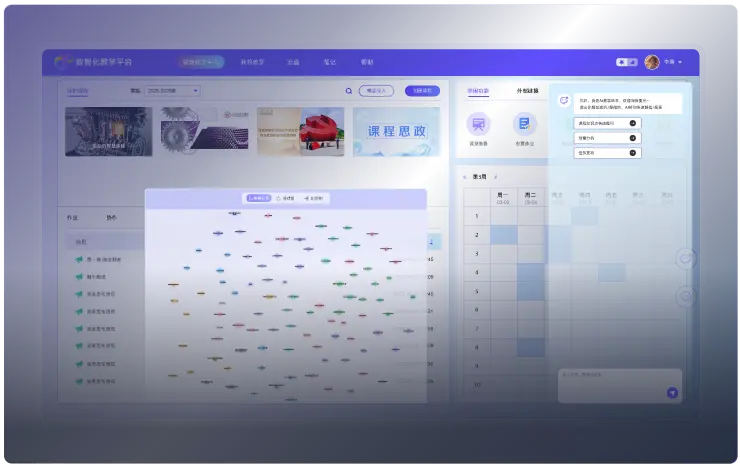Open the 课程思政 course thumbnail
This screenshot has height=468, width=740.
395,131
